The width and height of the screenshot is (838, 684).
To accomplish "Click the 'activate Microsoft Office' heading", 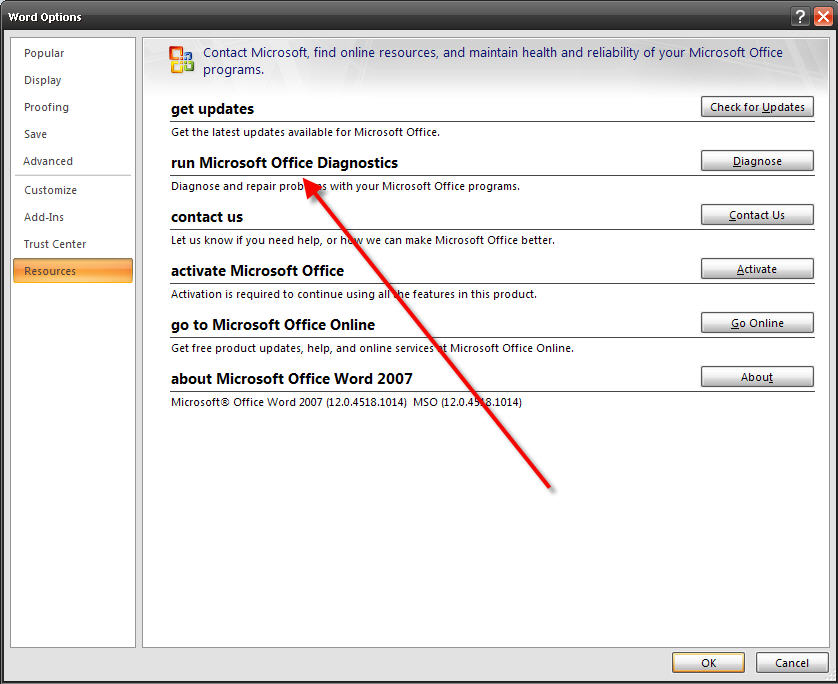I will click(x=257, y=271).
